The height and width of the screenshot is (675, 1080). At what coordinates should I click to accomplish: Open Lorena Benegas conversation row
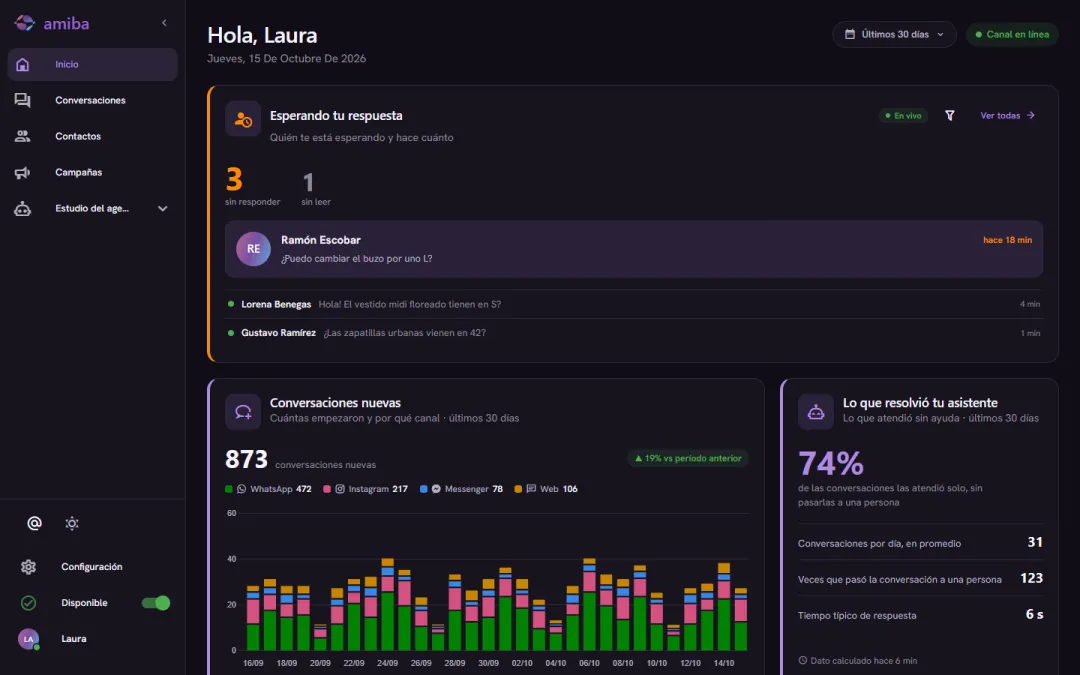[634, 304]
